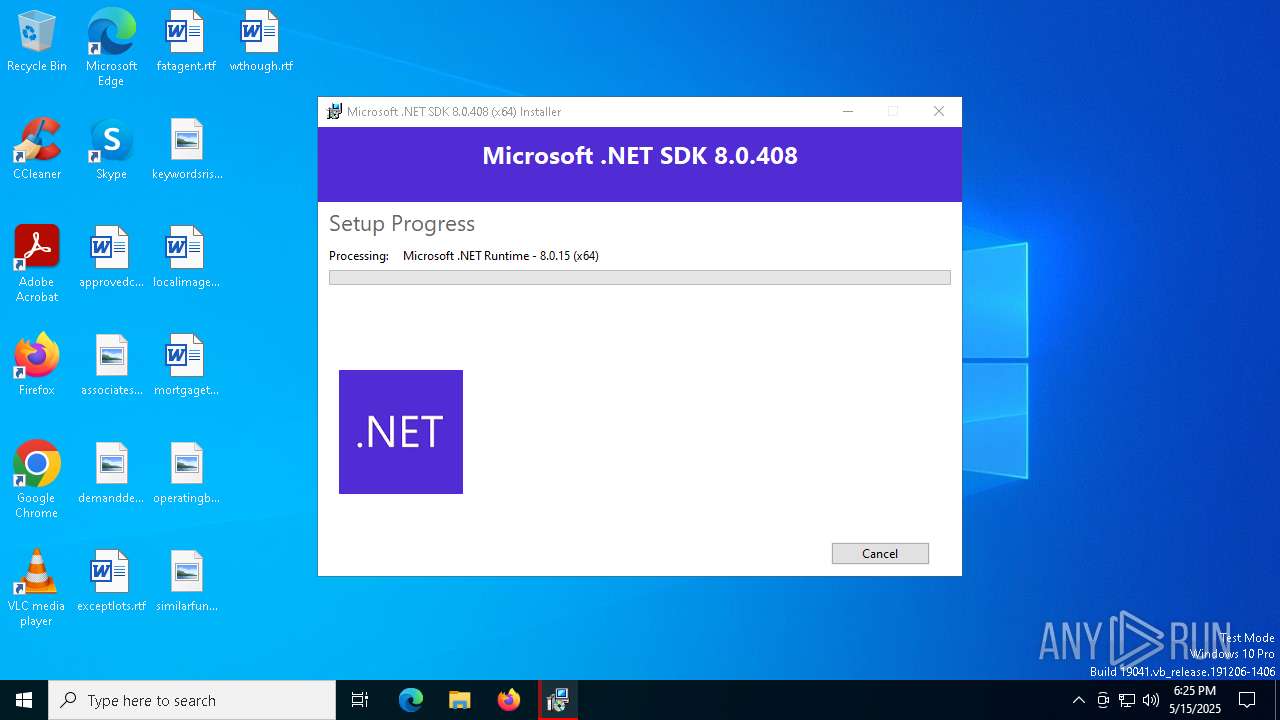Select the VLC media player shortcut

tap(37, 588)
